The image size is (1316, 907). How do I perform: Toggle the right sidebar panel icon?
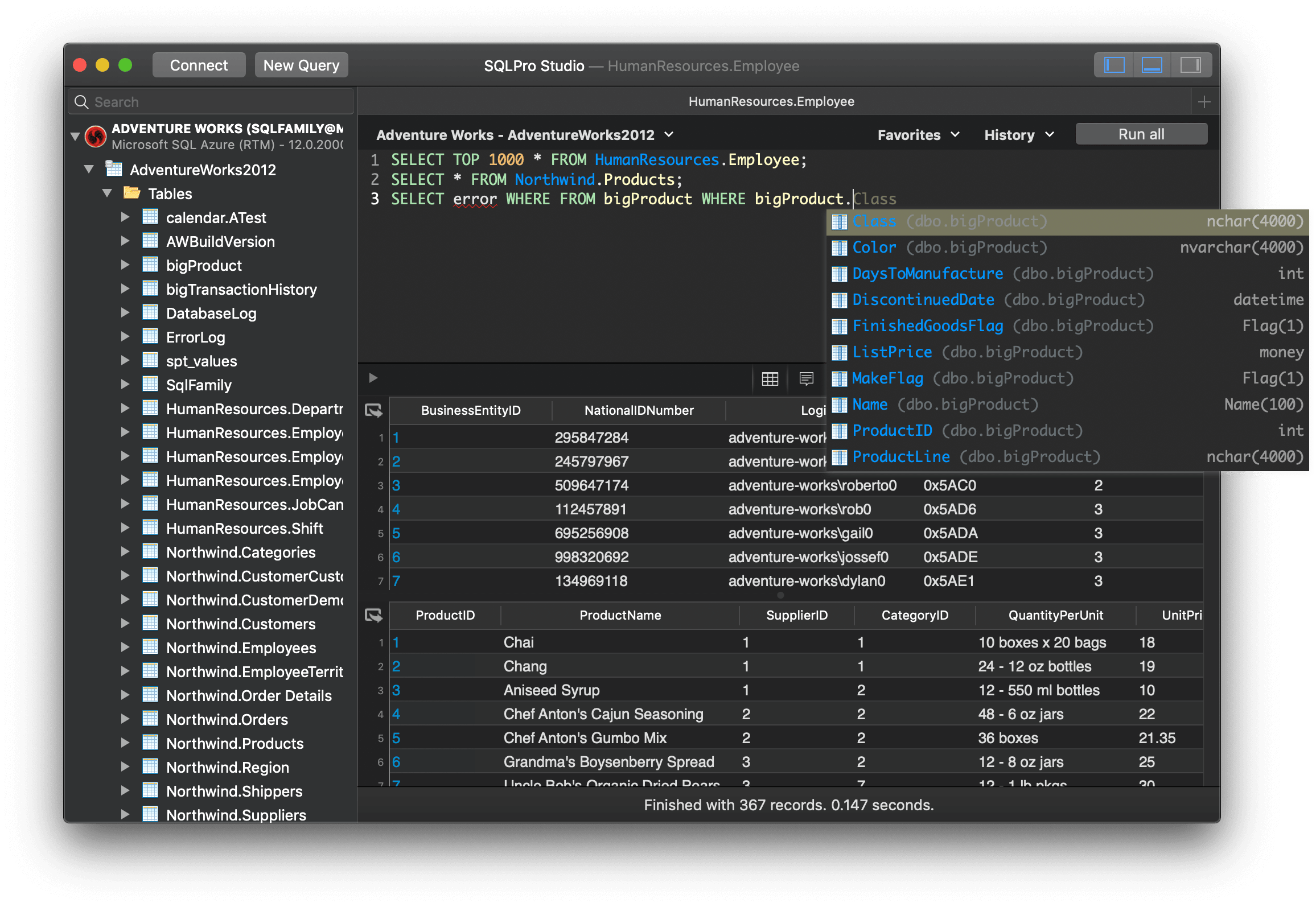pos(1190,65)
